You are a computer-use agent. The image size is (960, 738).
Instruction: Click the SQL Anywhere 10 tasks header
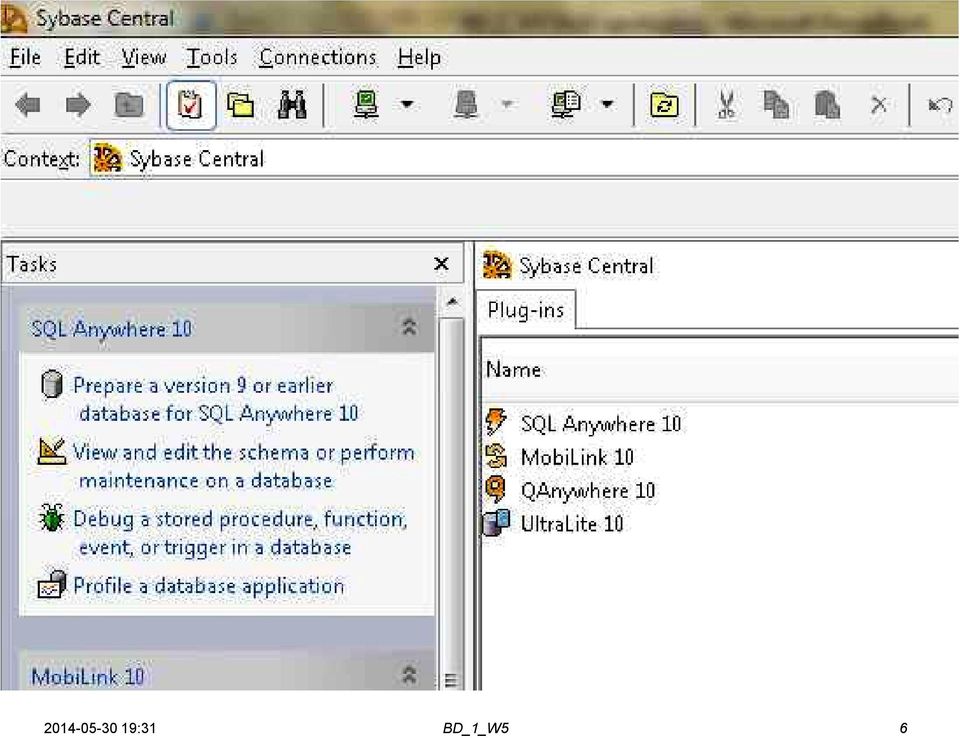(227, 329)
